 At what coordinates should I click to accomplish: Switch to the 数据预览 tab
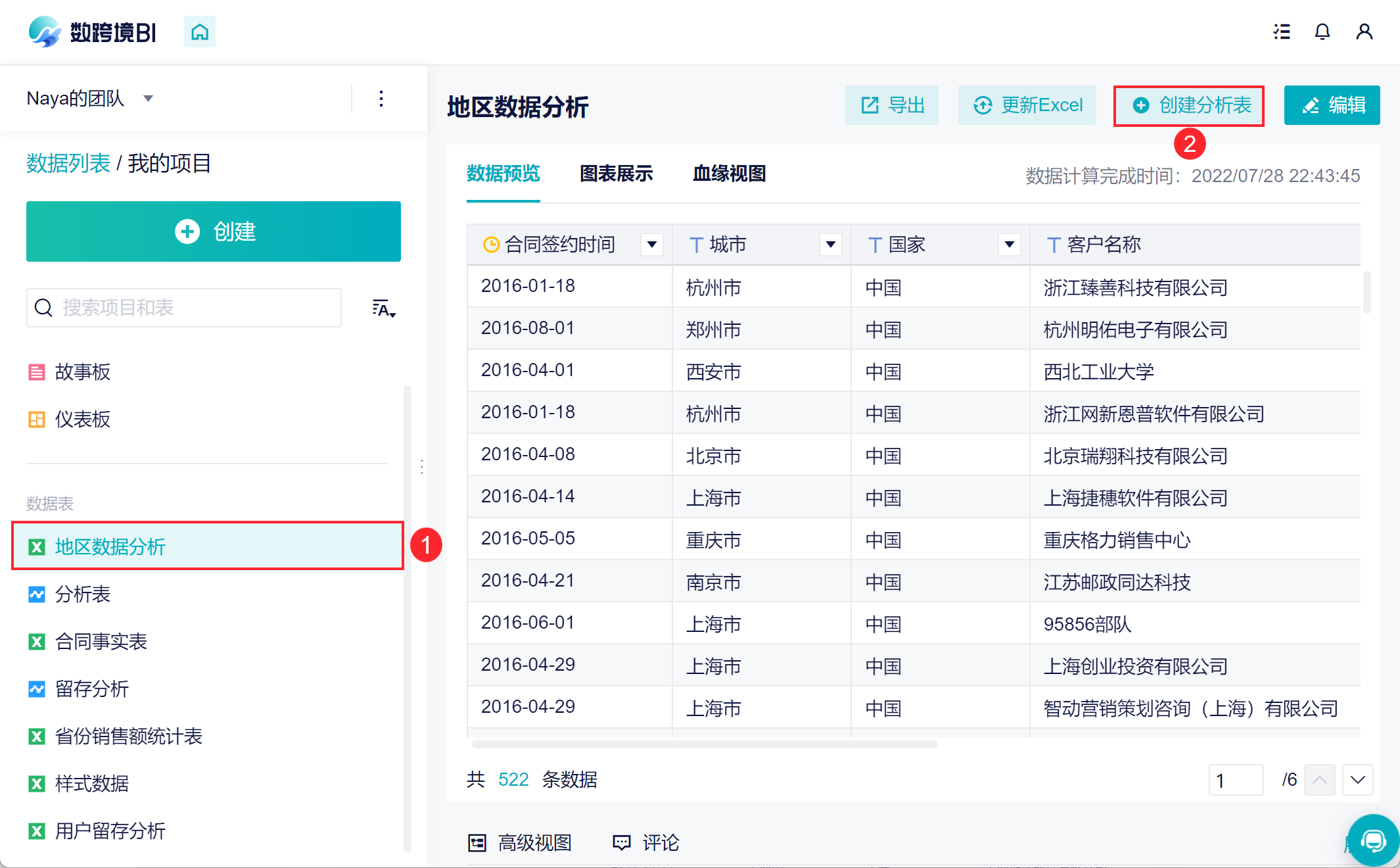click(x=503, y=174)
